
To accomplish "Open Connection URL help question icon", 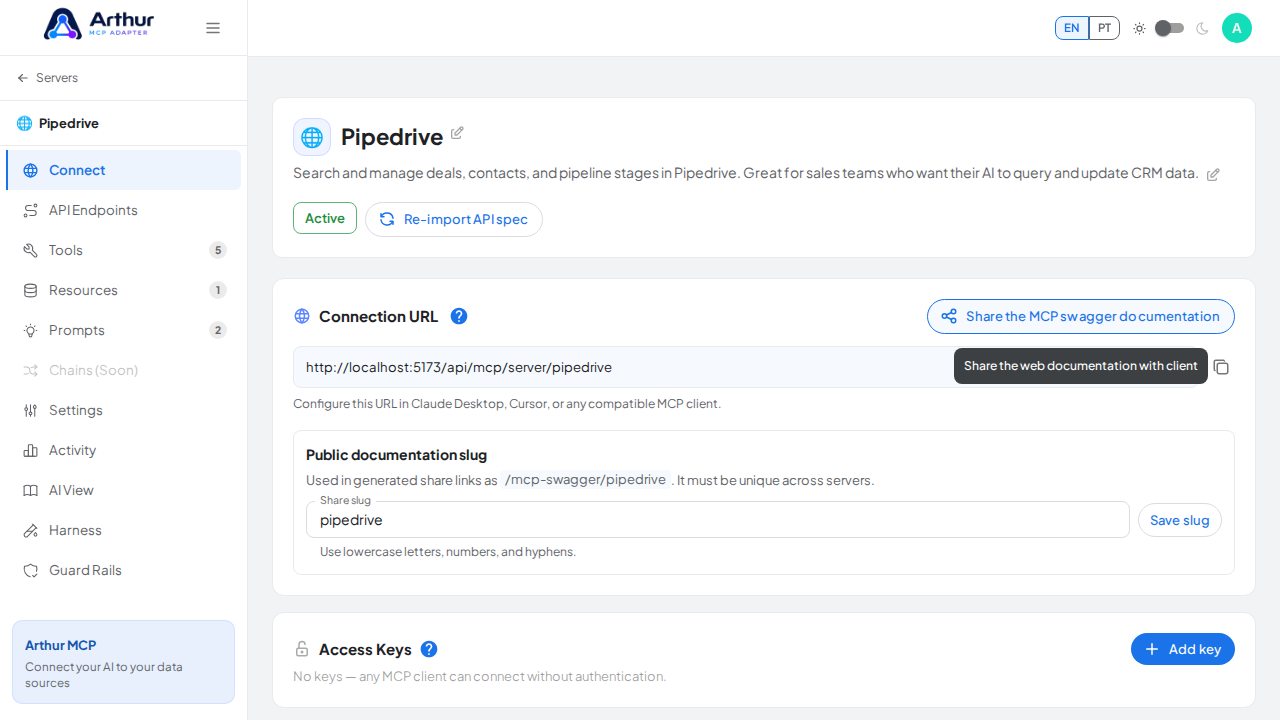I will (x=459, y=316).
